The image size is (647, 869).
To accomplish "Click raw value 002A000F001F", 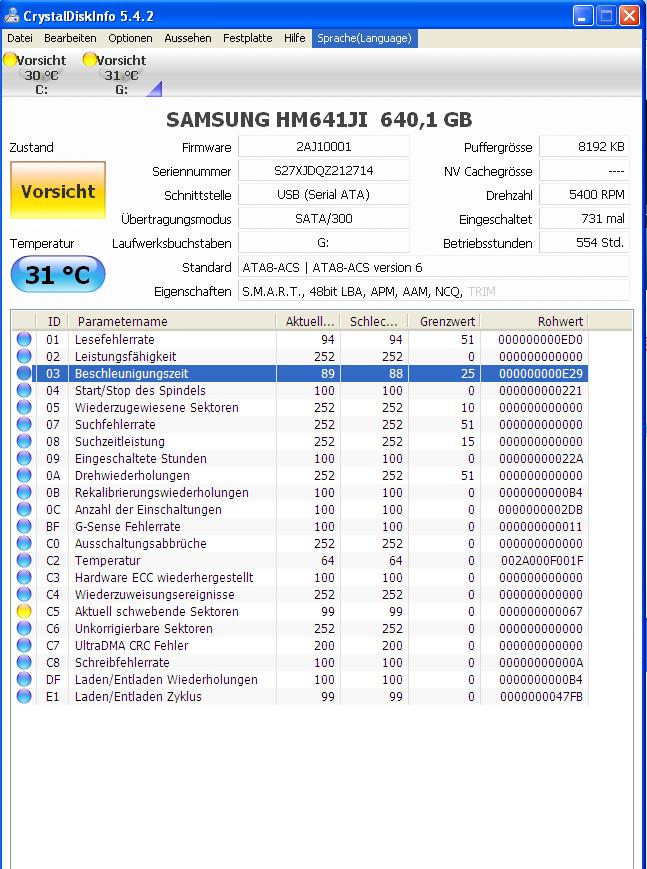I will pos(542,560).
